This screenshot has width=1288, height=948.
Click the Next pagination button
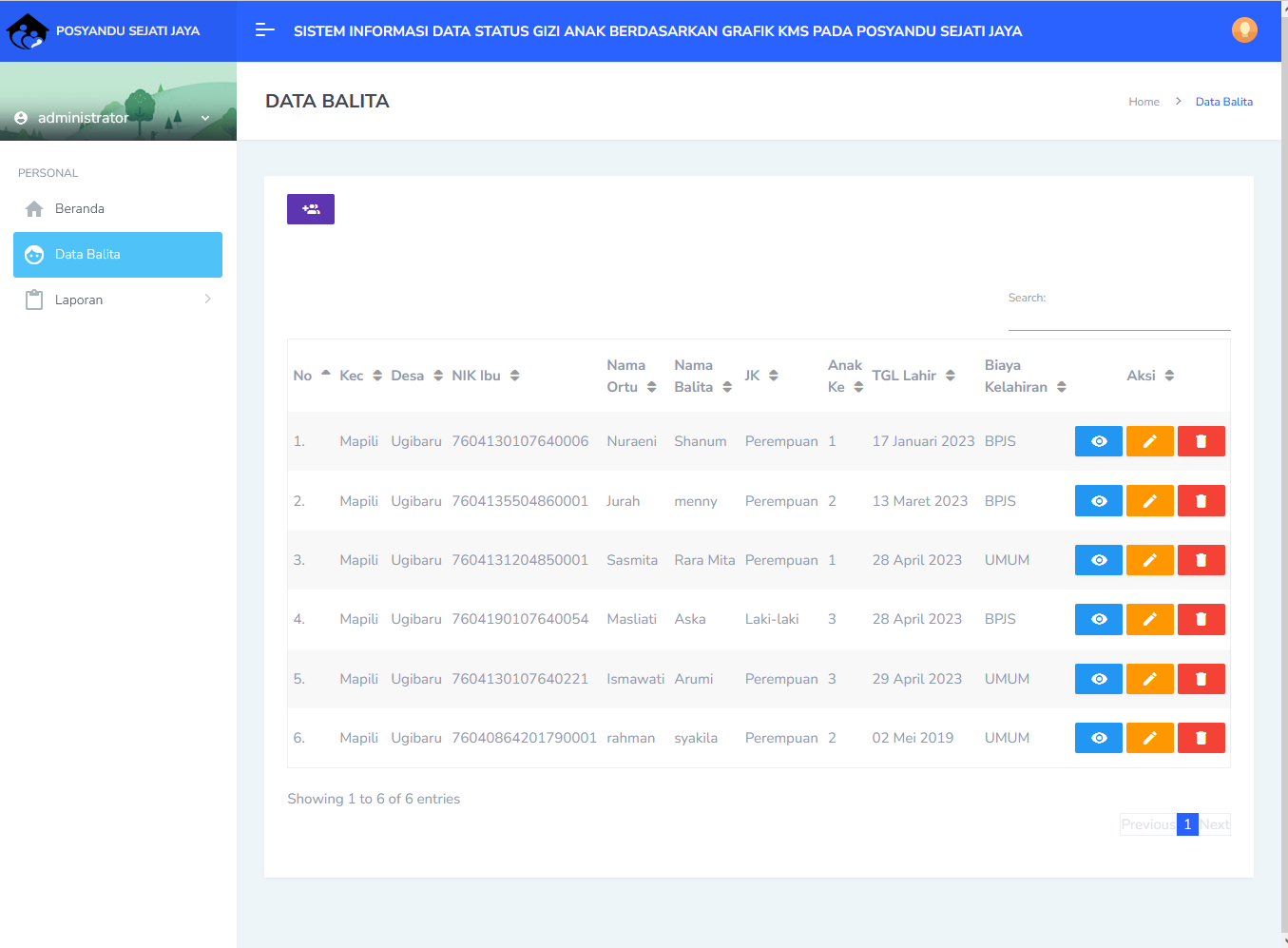[1214, 824]
